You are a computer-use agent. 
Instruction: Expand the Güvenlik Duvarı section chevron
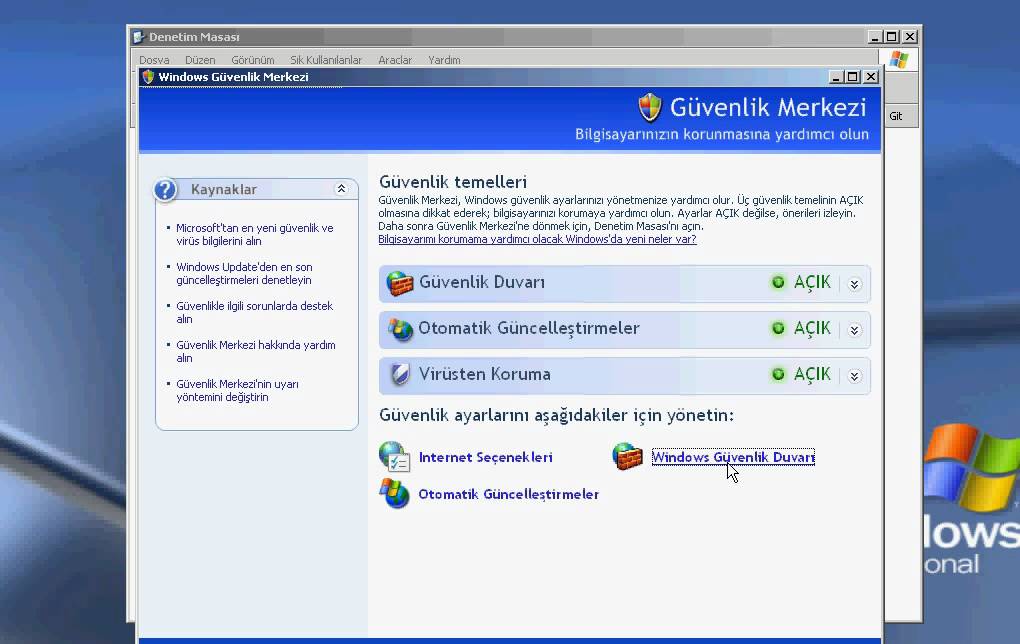pyautogui.click(x=854, y=284)
